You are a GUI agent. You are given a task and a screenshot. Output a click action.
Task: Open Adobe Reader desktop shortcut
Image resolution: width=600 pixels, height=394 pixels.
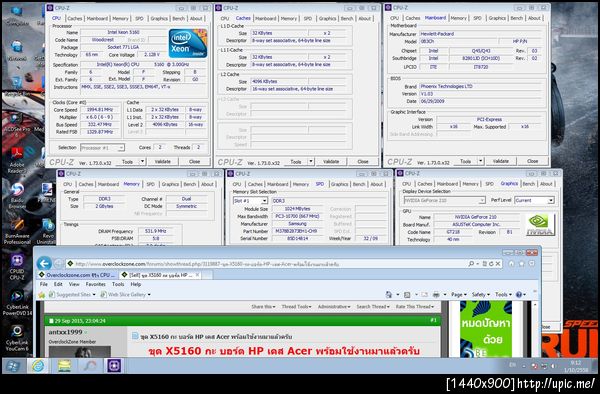click(x=17, y=161)
